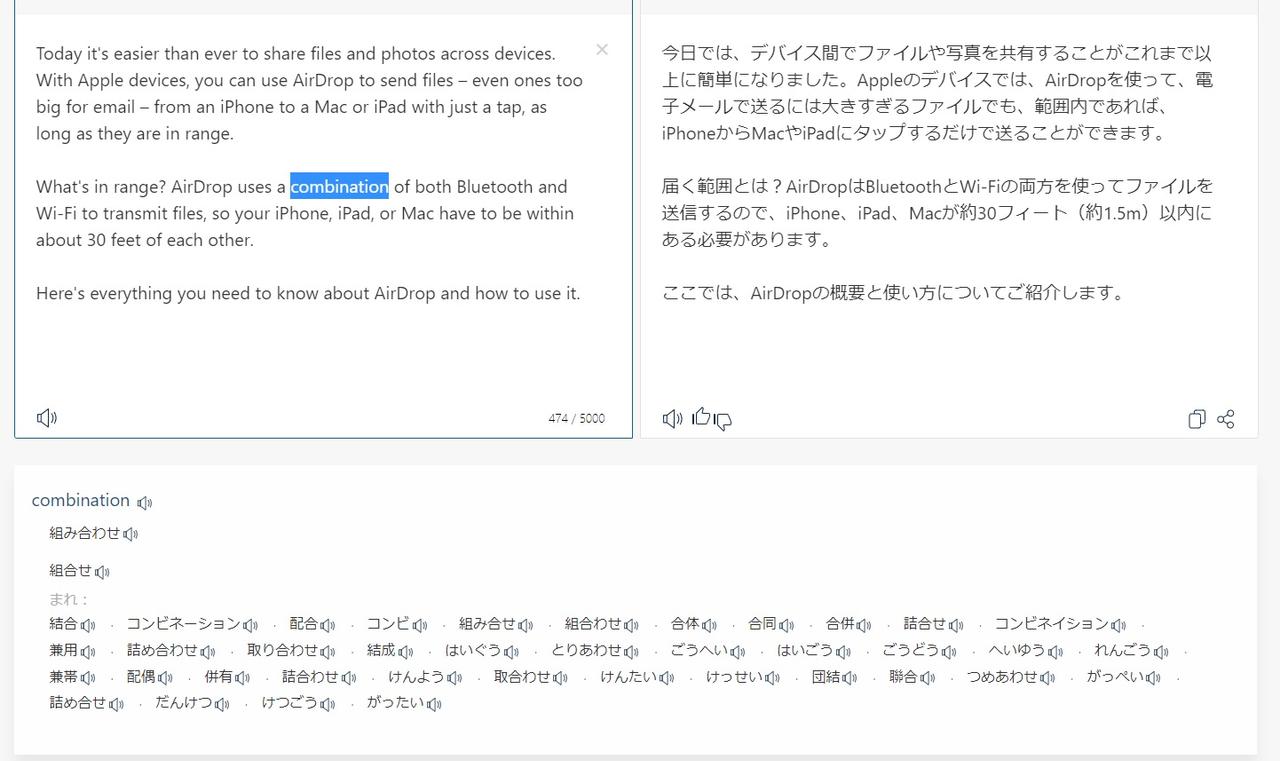1280x761 pixels.
Task: Click the word 詰合わせ
Action: (x=311, y=676)
